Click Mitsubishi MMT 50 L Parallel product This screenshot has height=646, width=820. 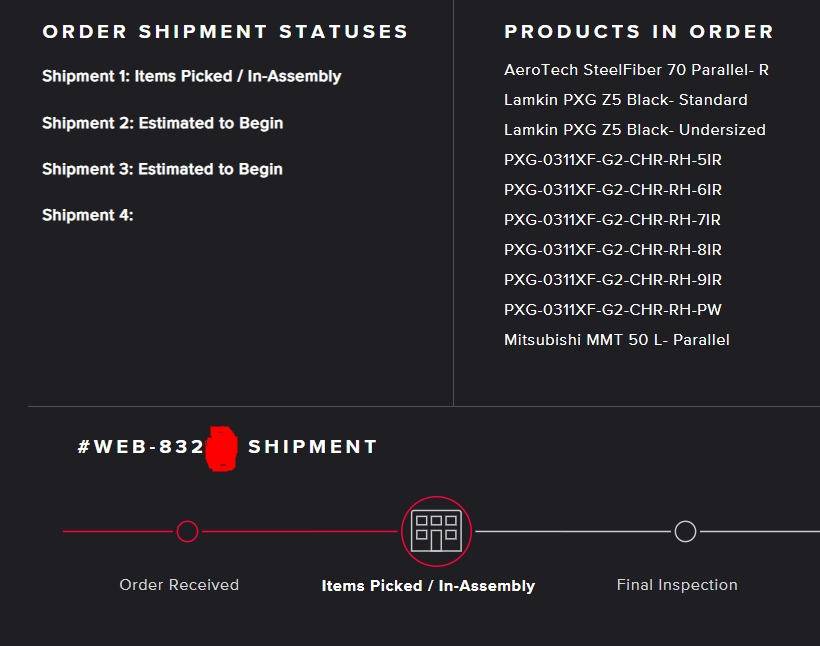coord(616,340)
